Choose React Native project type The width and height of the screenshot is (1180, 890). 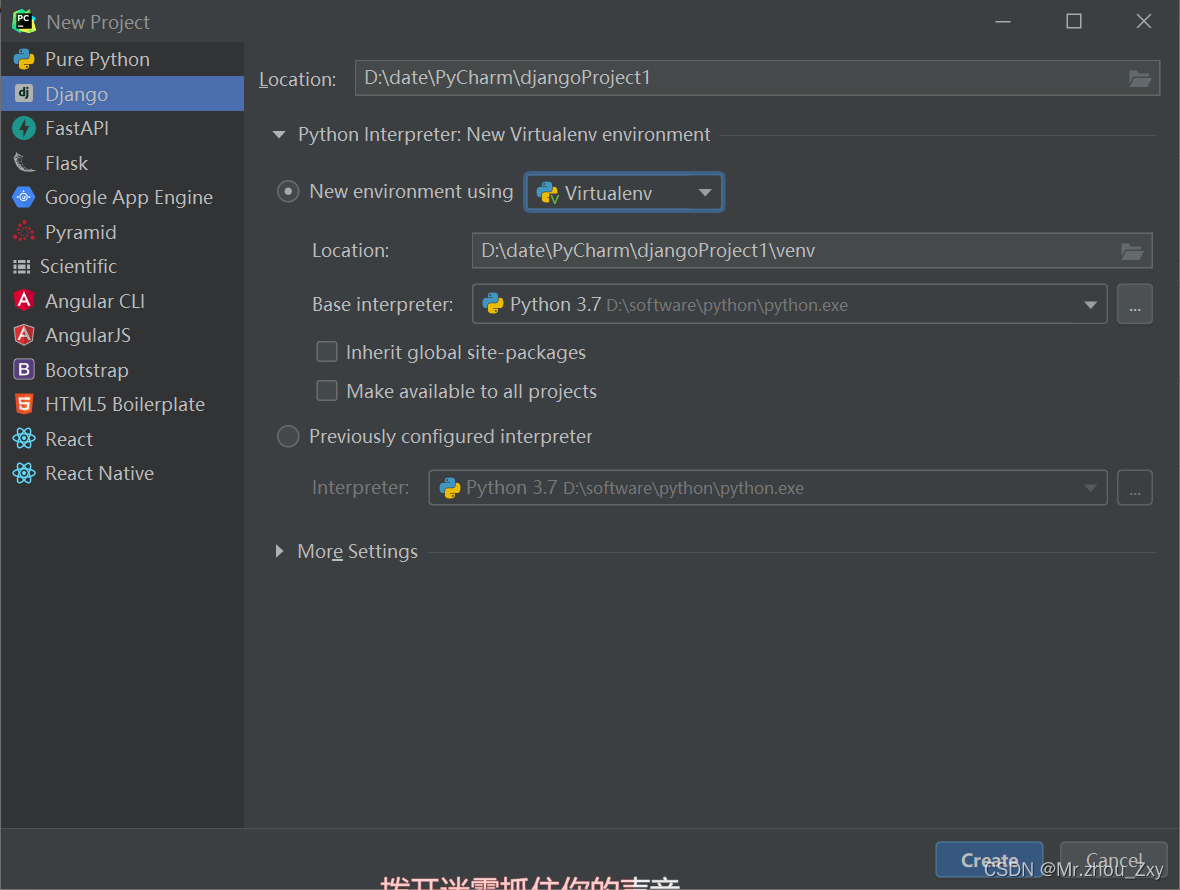(122, 473)
